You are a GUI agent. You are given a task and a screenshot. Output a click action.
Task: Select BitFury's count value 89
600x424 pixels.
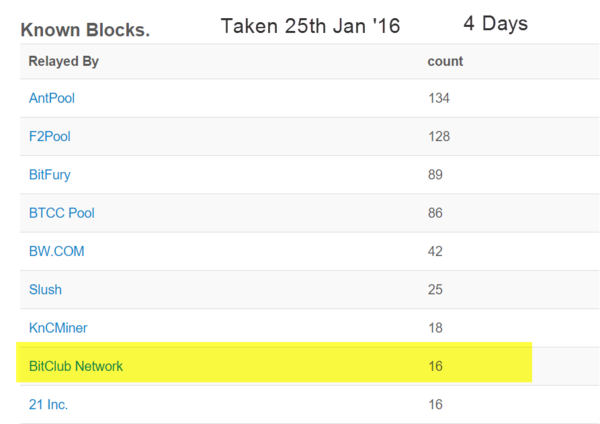[x=435, y=175]
